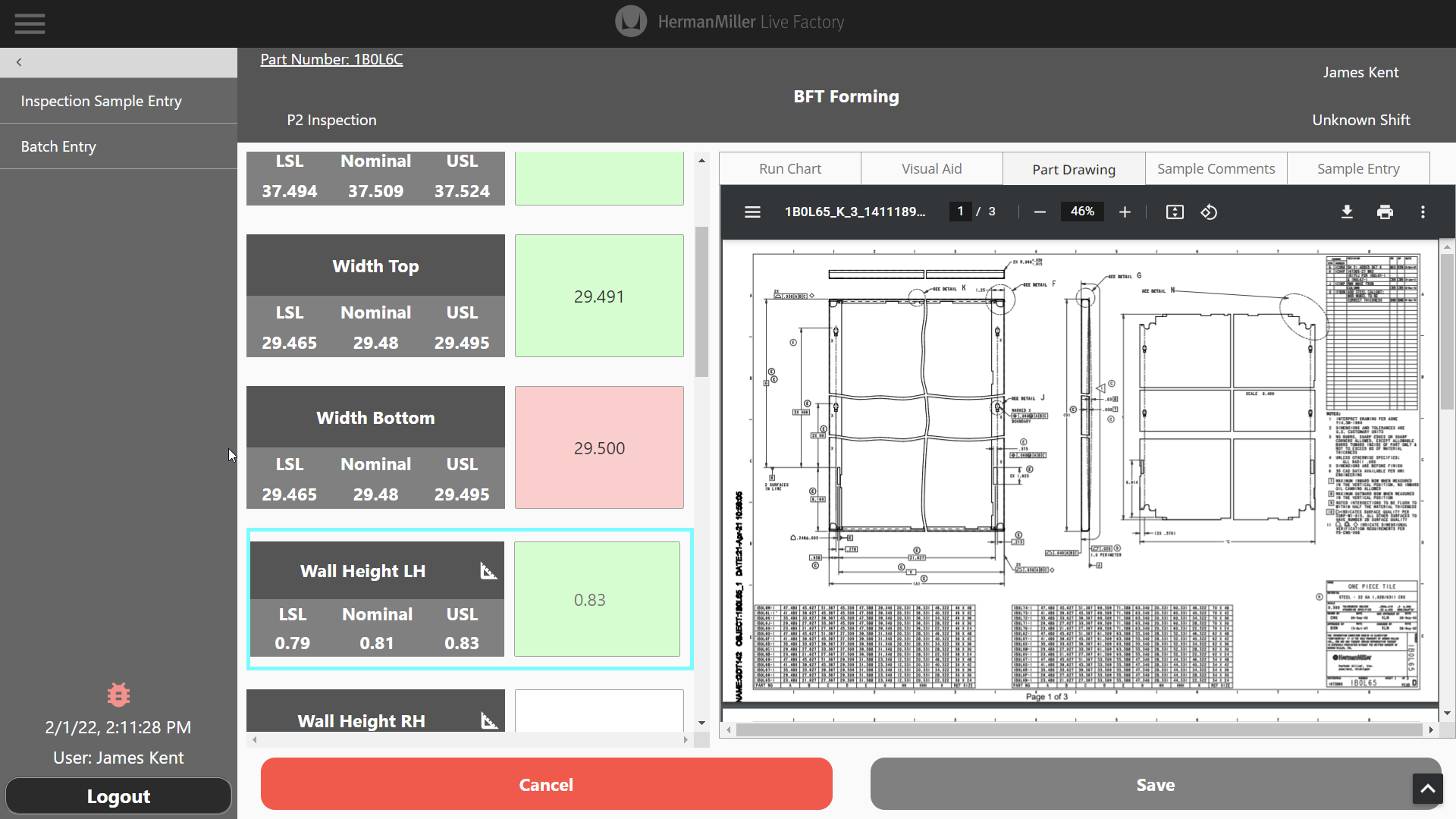Open PDF viewer more actions menu
Viewport: 1456px width, 819px height.
pos(1423,212)
